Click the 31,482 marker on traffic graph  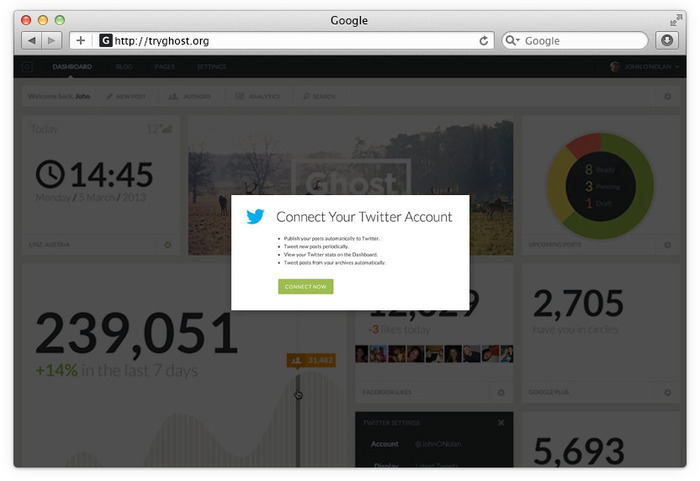pos(311,360)
